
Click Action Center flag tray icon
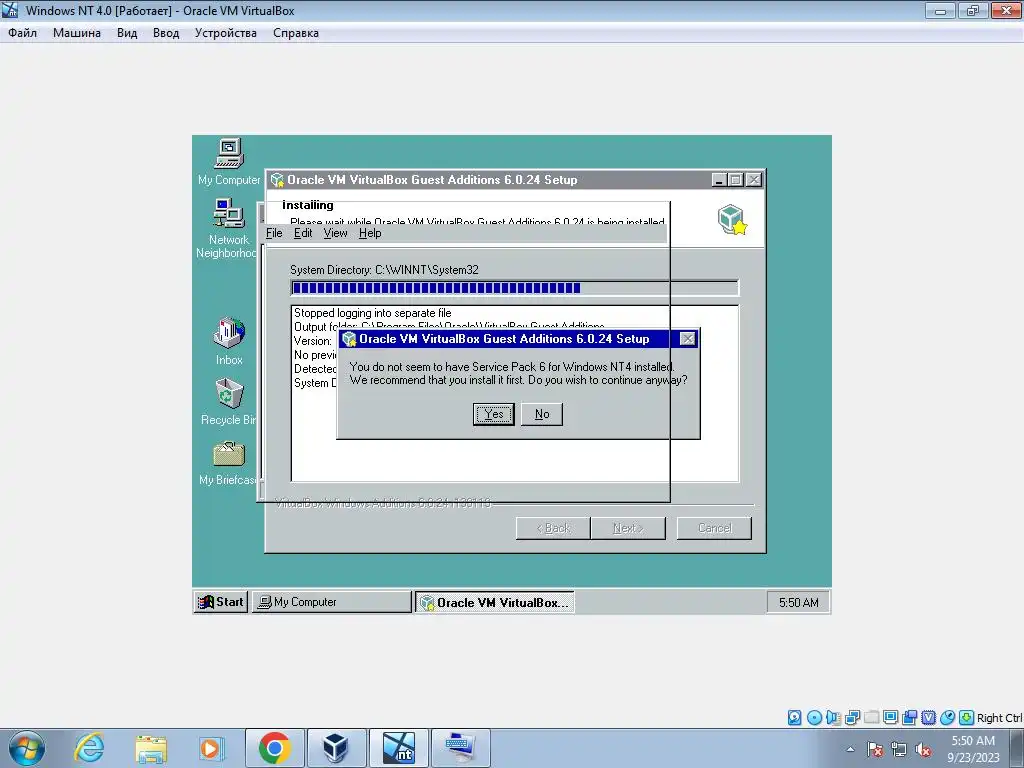pyautogui.click(x=875, y=749)
